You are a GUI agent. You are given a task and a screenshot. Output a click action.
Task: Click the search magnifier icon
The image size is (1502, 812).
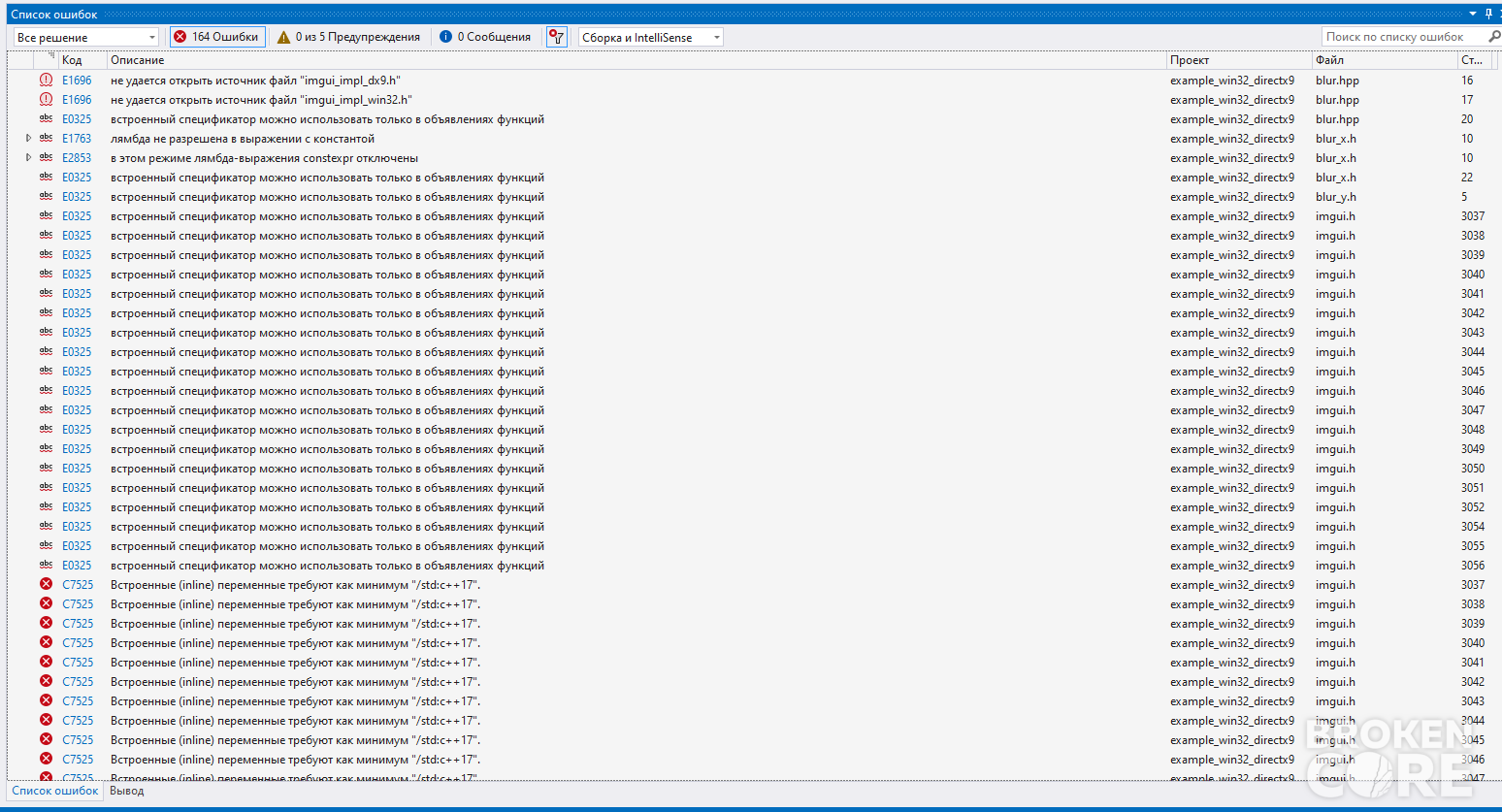[x=1494, y=37]
